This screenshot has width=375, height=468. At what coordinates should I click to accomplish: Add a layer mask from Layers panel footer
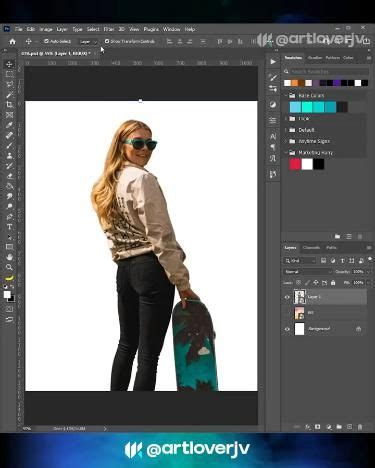(x=318, y=427)
